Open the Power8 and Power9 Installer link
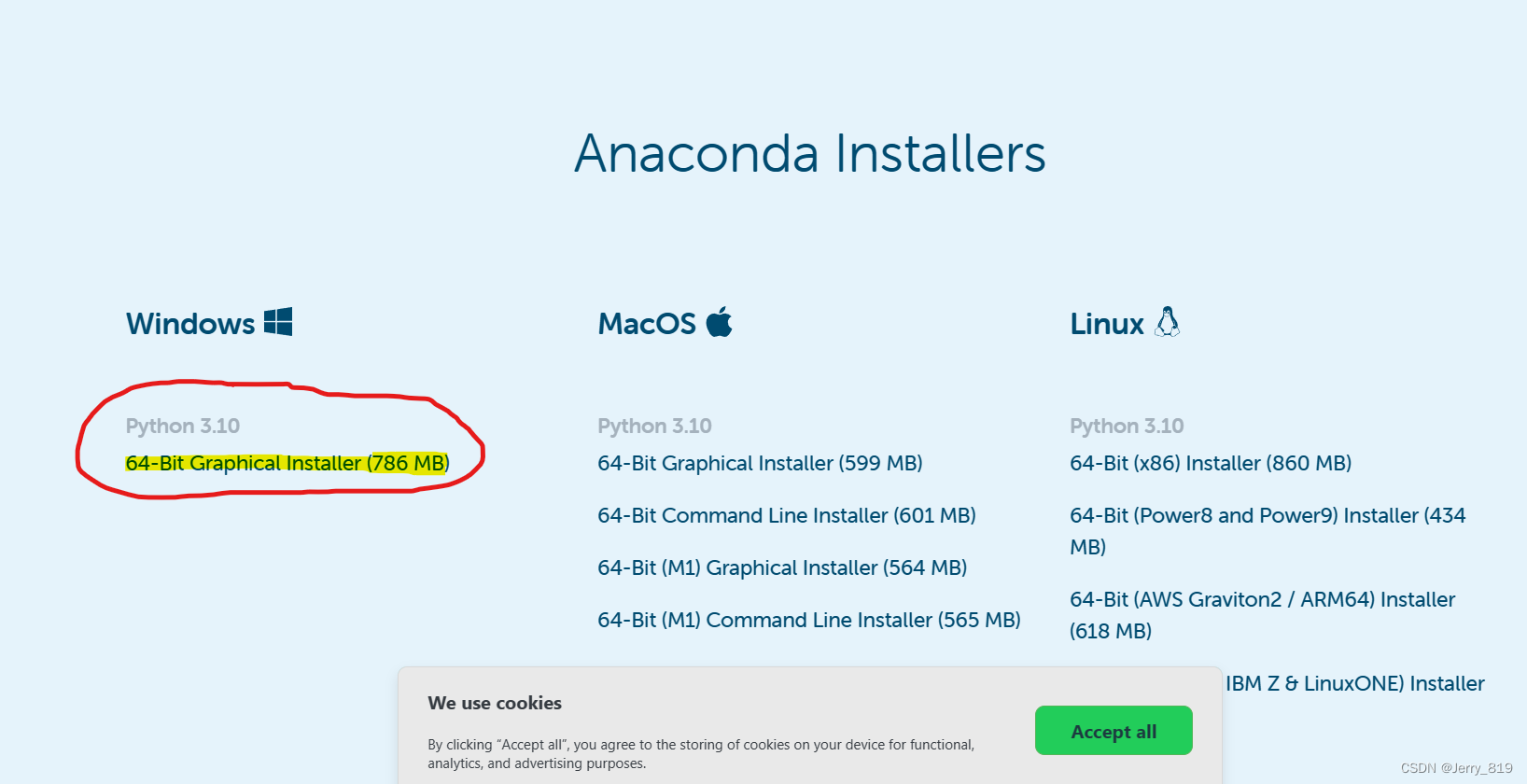 click(1267, 516)
